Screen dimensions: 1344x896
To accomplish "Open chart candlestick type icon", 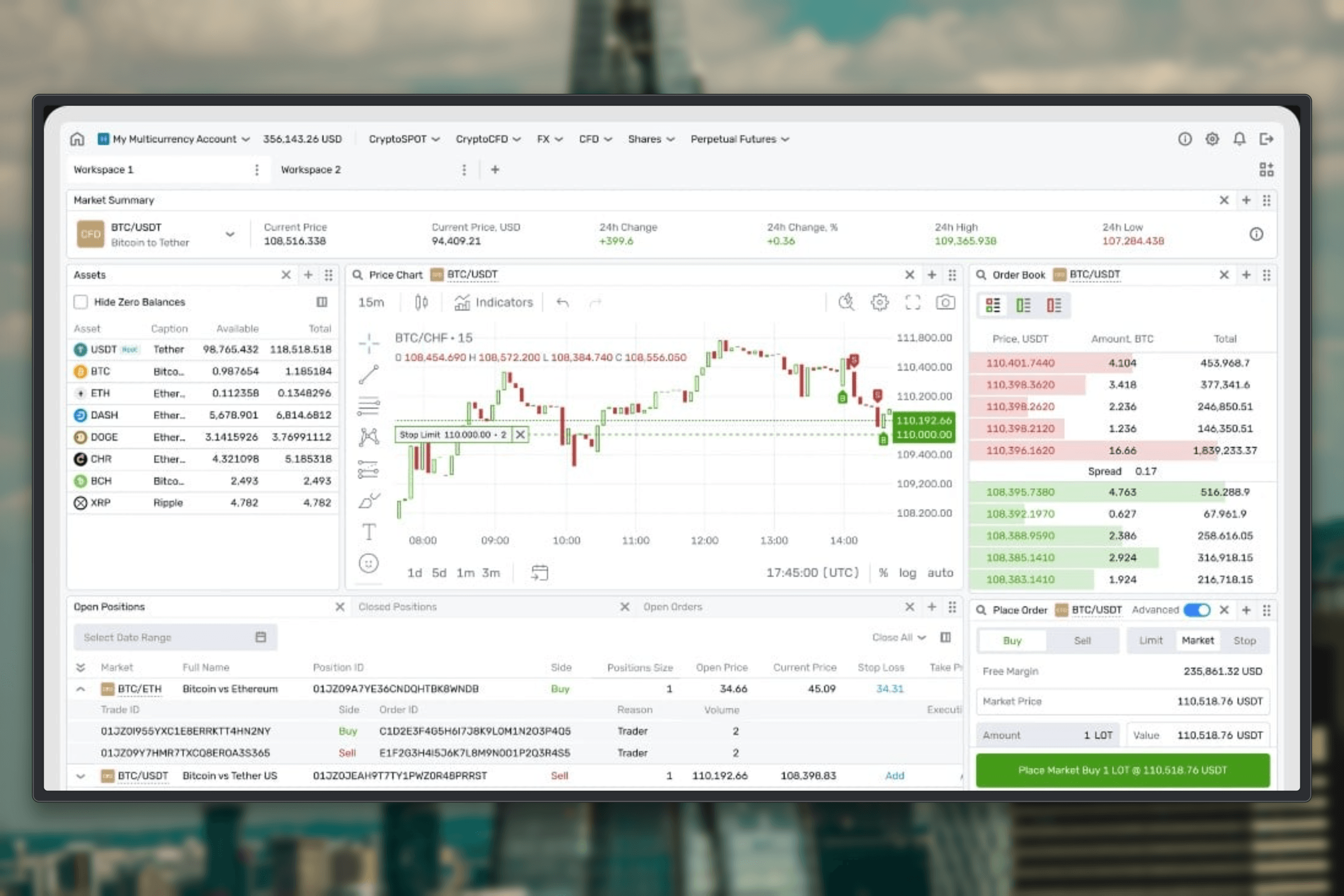I will [421, 302].
